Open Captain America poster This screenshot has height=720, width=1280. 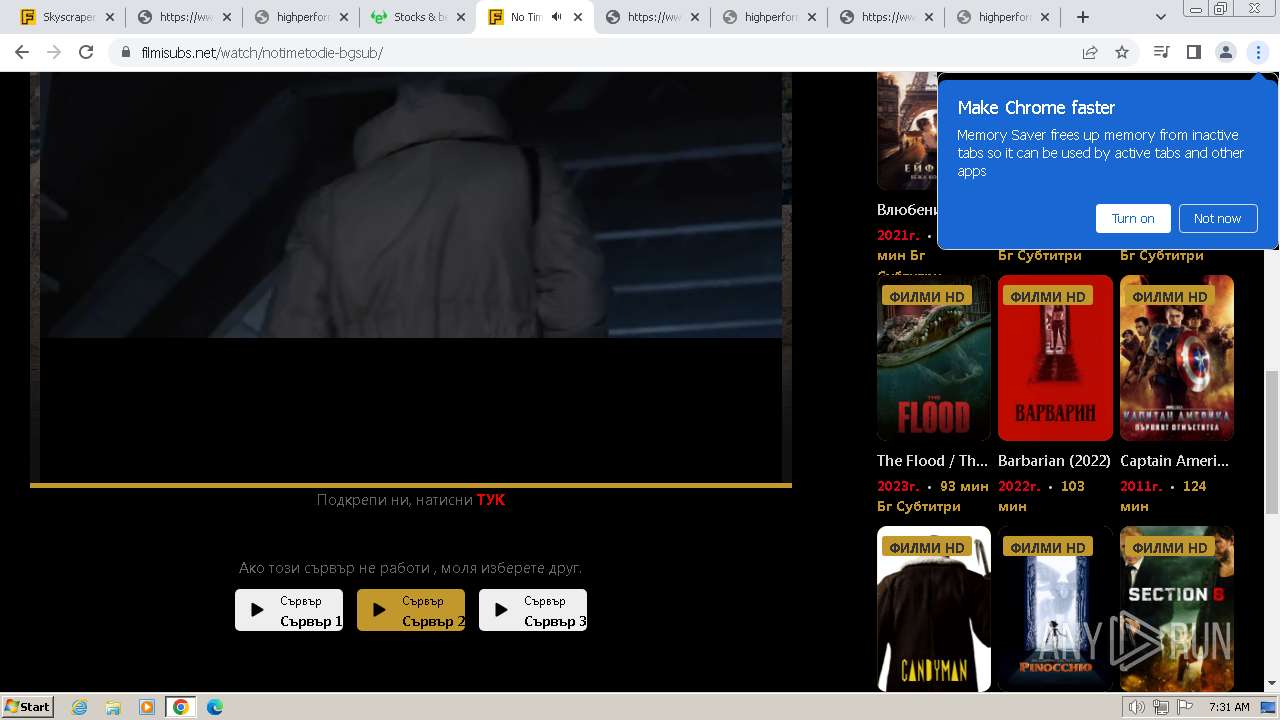[1177, 358]
